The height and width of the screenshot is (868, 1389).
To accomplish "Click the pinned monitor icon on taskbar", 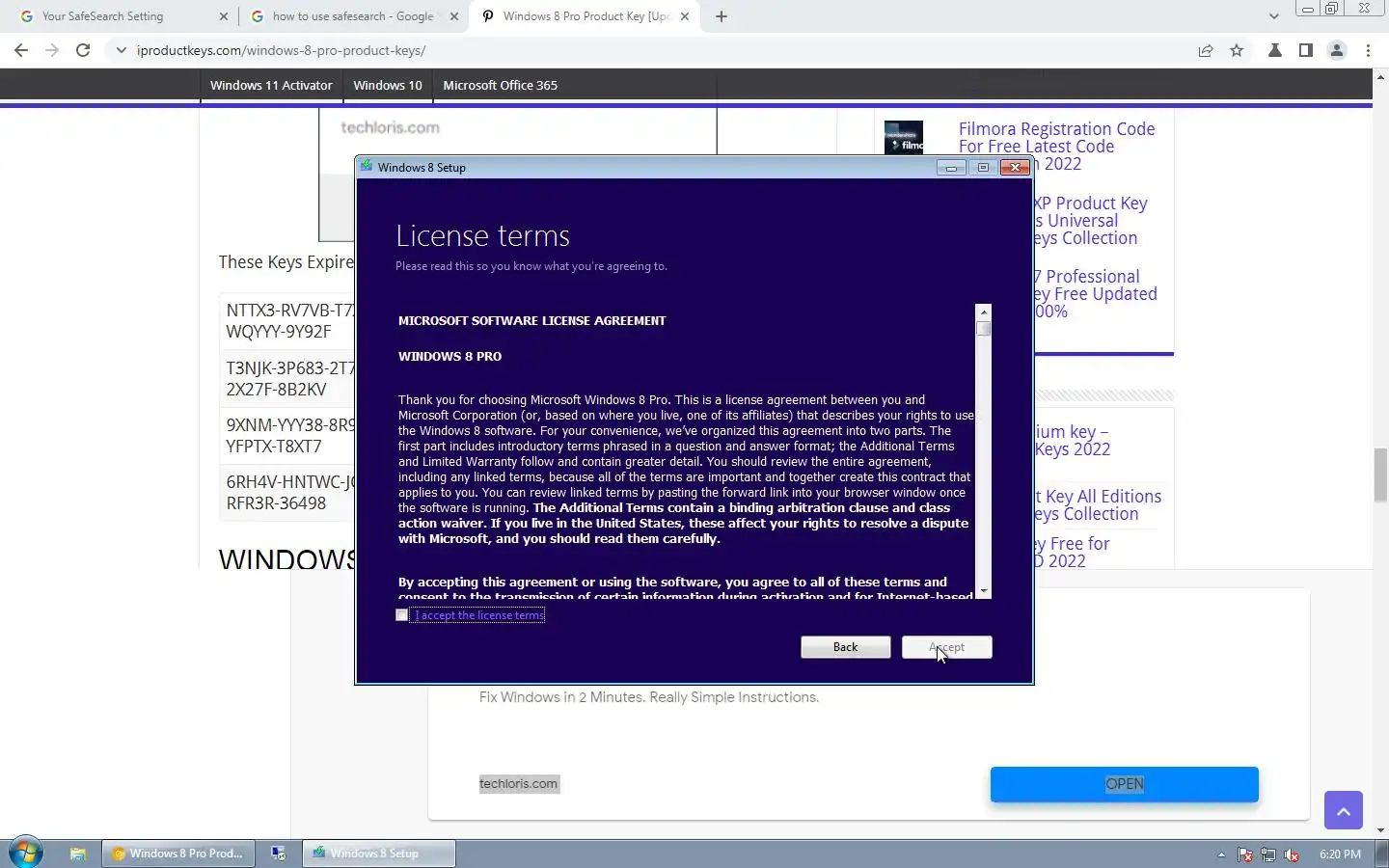I will pyautogui.click(x=278, y=854).
